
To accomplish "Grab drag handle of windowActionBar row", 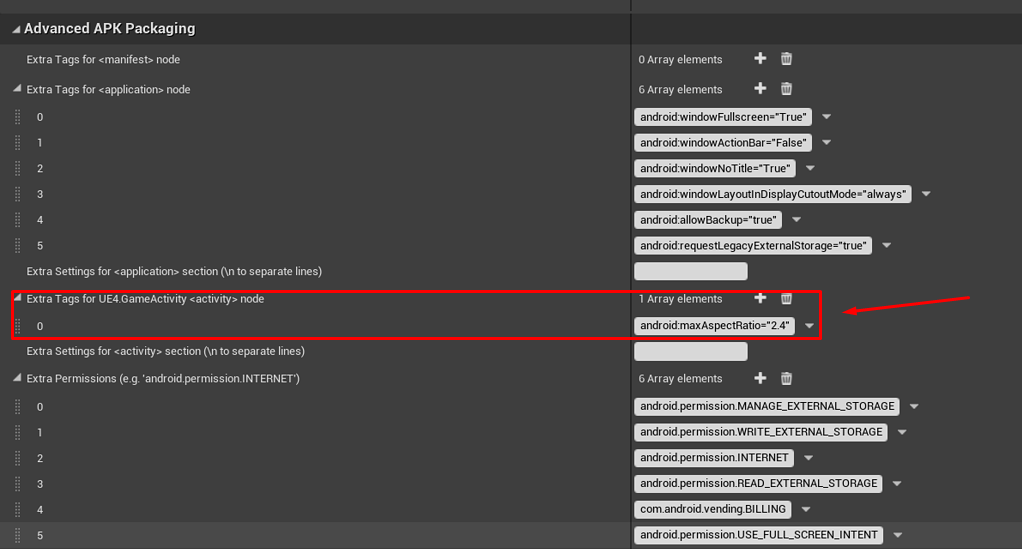I will 18,143.
